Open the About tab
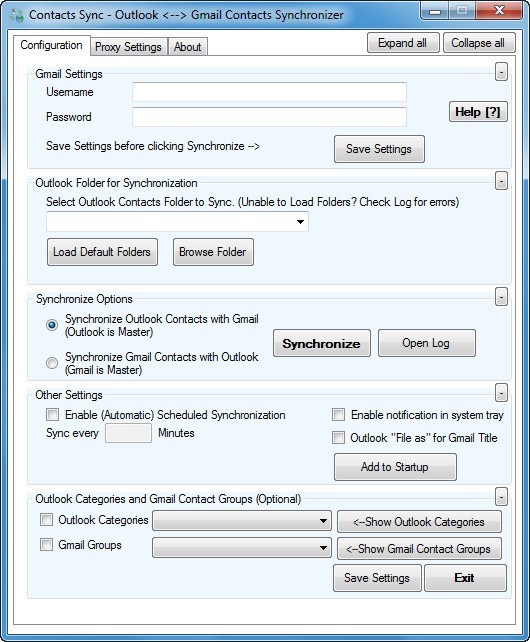 pyautogui.click(x=188, y=47)
